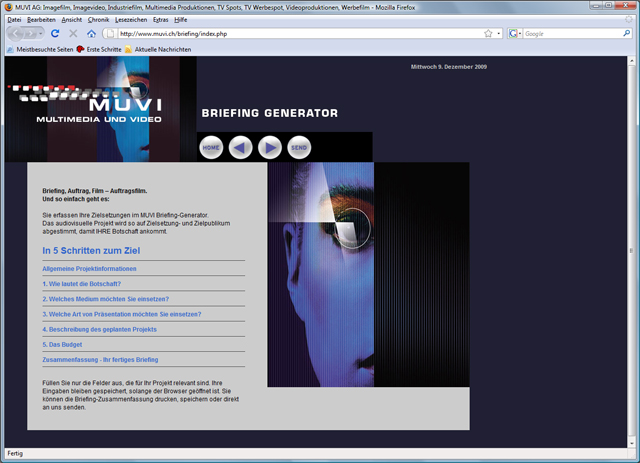Click the Firefox home icon
Screen dimensions: 640x463
92,33
